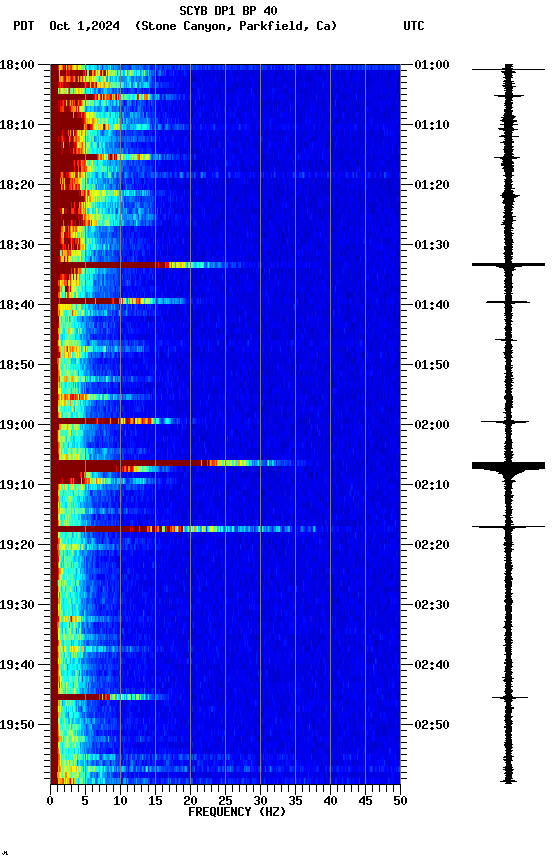Click the seismogram spike near 19:17
552x864 pixels.
pos(508,527)
